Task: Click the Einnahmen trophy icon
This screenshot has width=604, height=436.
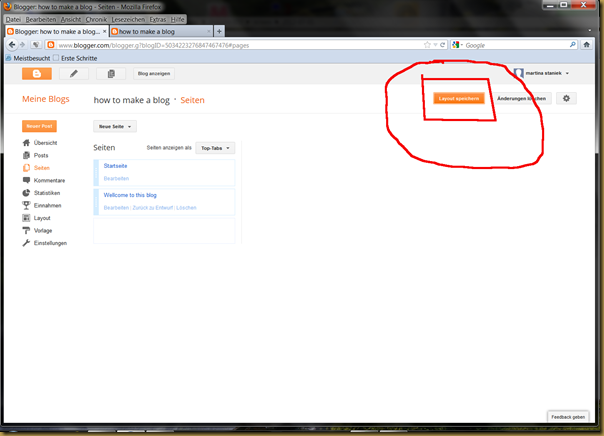Action: 26,205
